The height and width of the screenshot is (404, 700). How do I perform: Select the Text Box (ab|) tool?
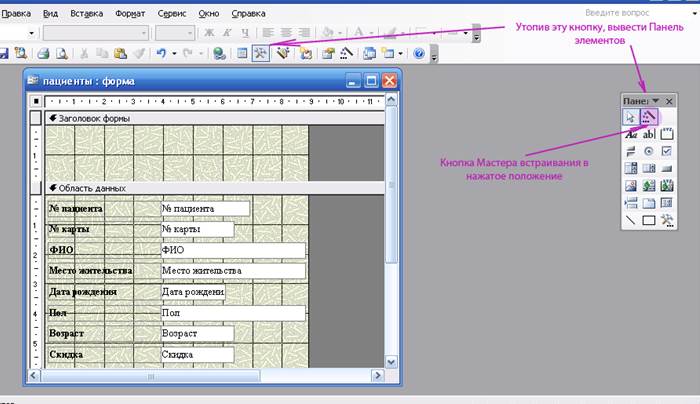click(x=648, y=134)
